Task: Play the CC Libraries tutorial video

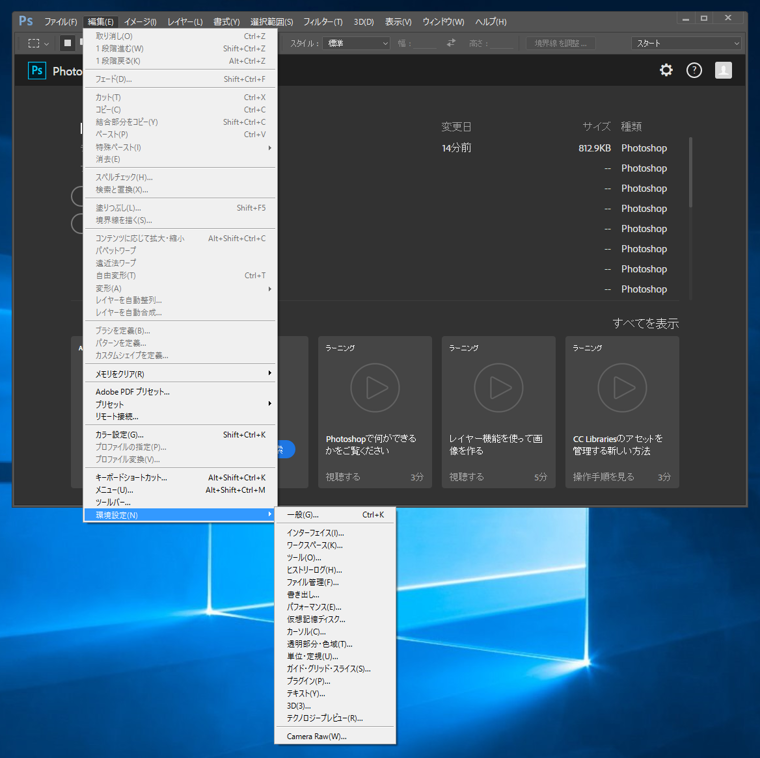Action: coord(622,388)
